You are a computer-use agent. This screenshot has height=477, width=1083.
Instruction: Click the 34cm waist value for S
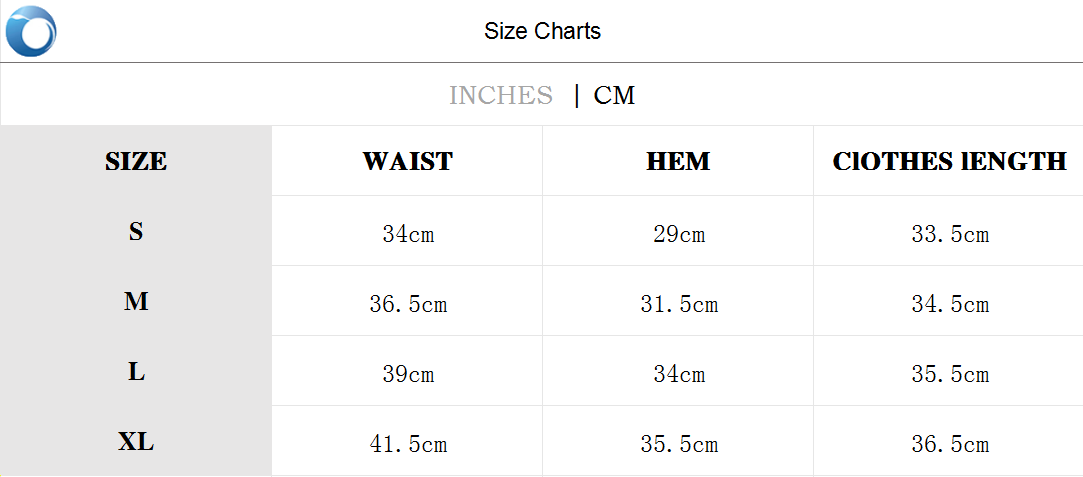(x=408, y=235)
